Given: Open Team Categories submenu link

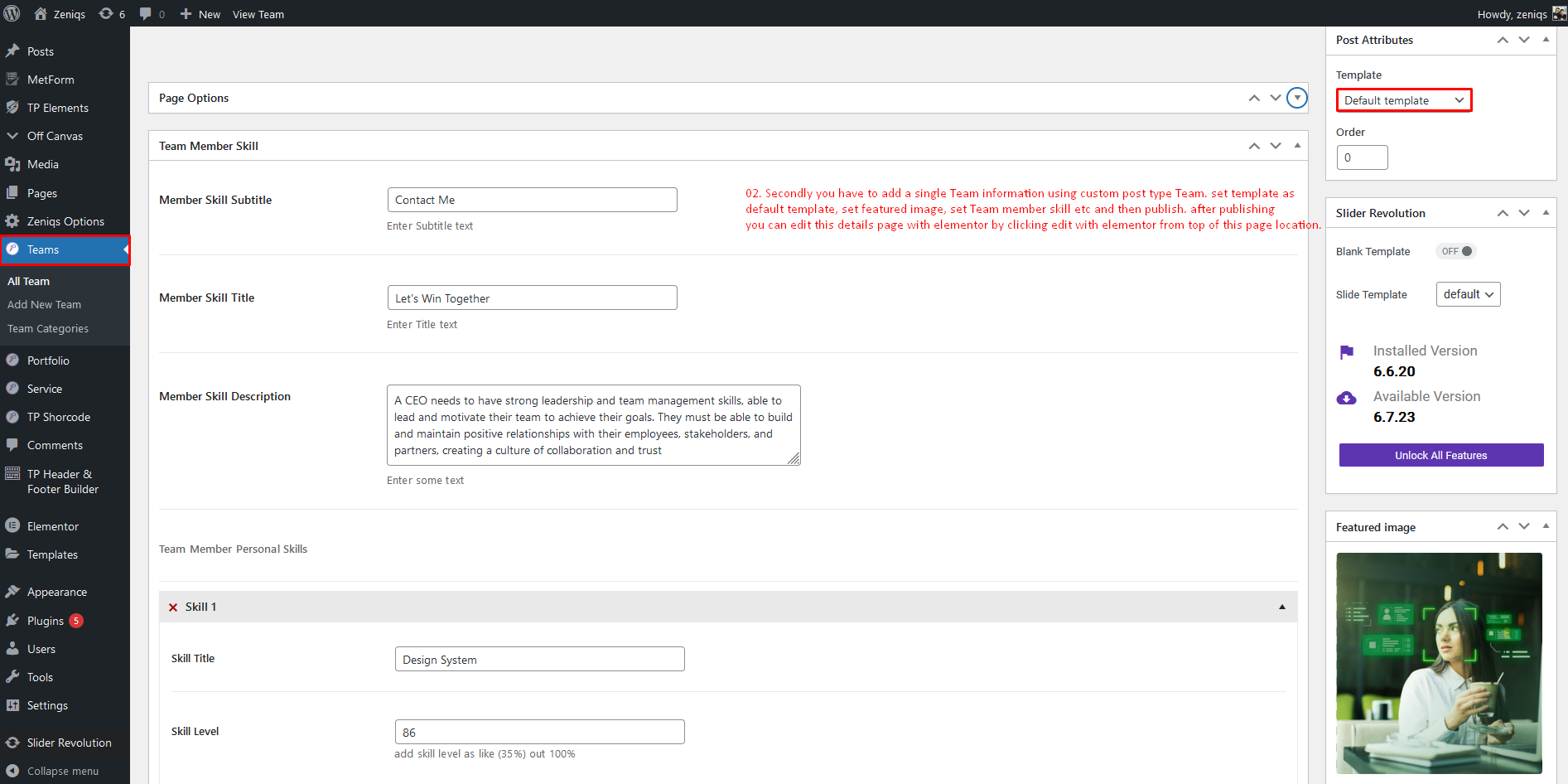Looking at the screenshot, I should point(48,328).
